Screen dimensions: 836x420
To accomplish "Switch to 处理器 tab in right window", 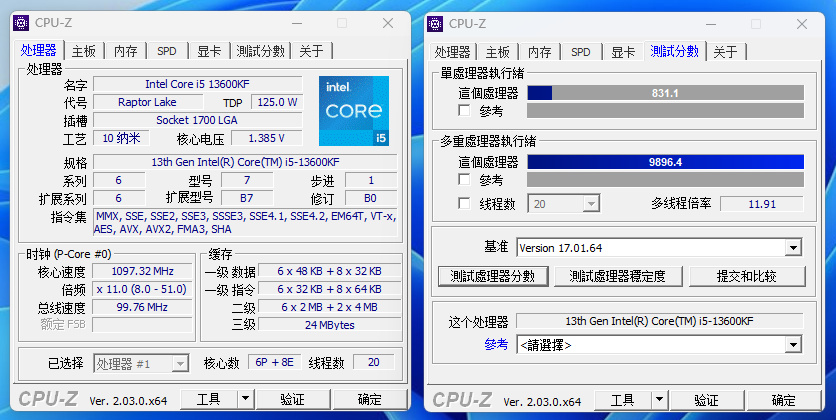I will (x=452, y=52).
